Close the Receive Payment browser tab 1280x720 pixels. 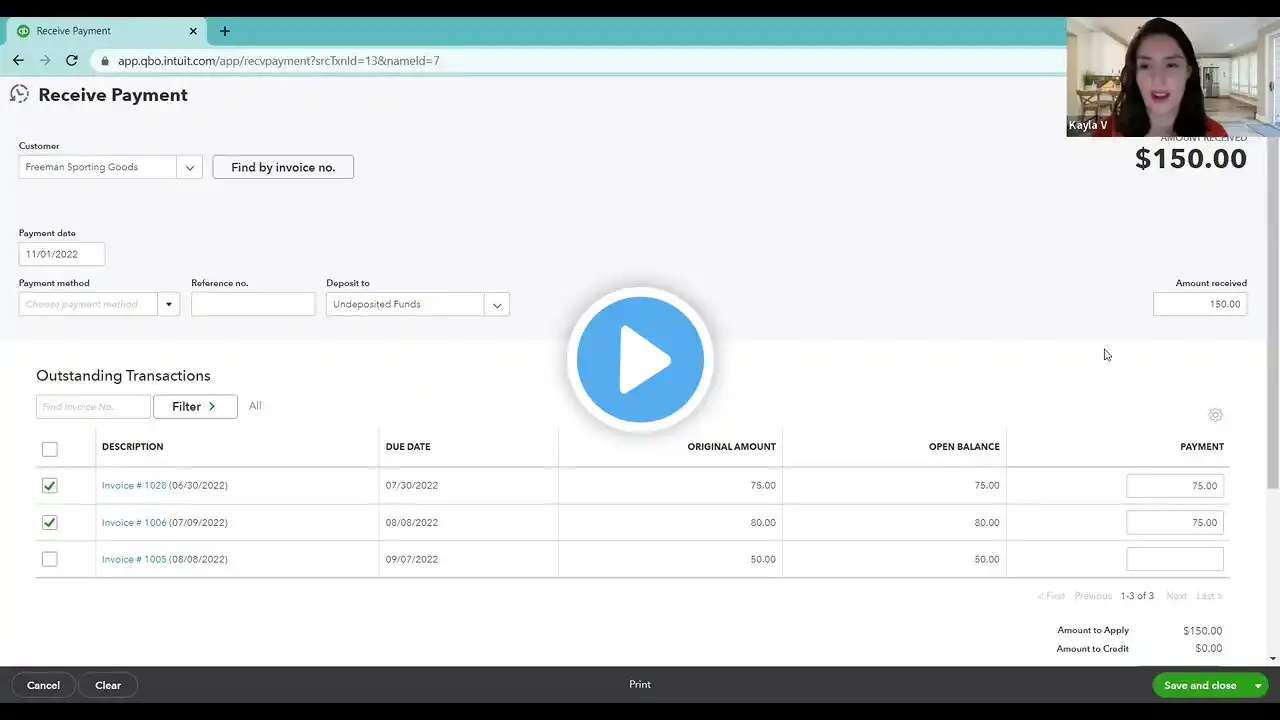point(193,31)
